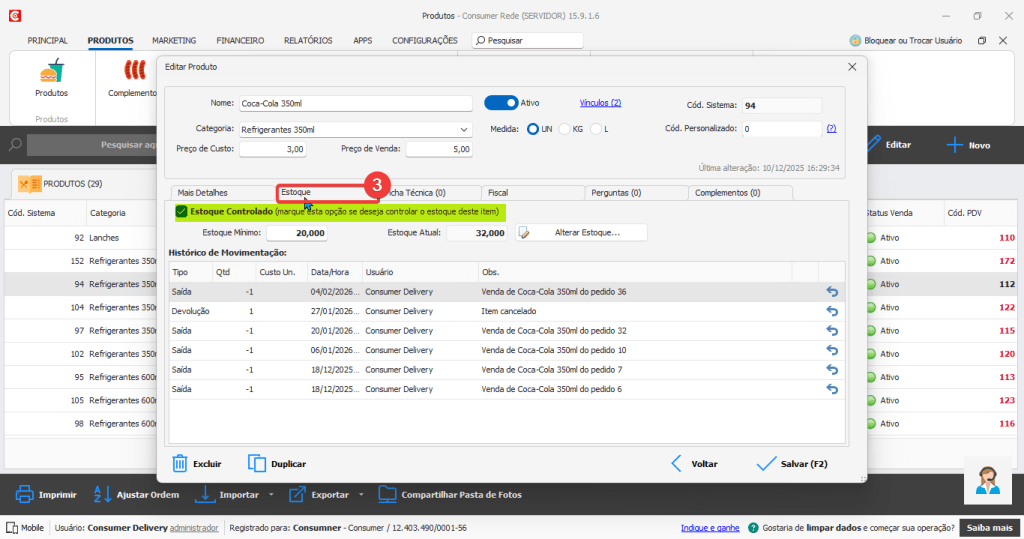
Task: Click the Imprimir printer icon
Action: (x=24, y=494)
